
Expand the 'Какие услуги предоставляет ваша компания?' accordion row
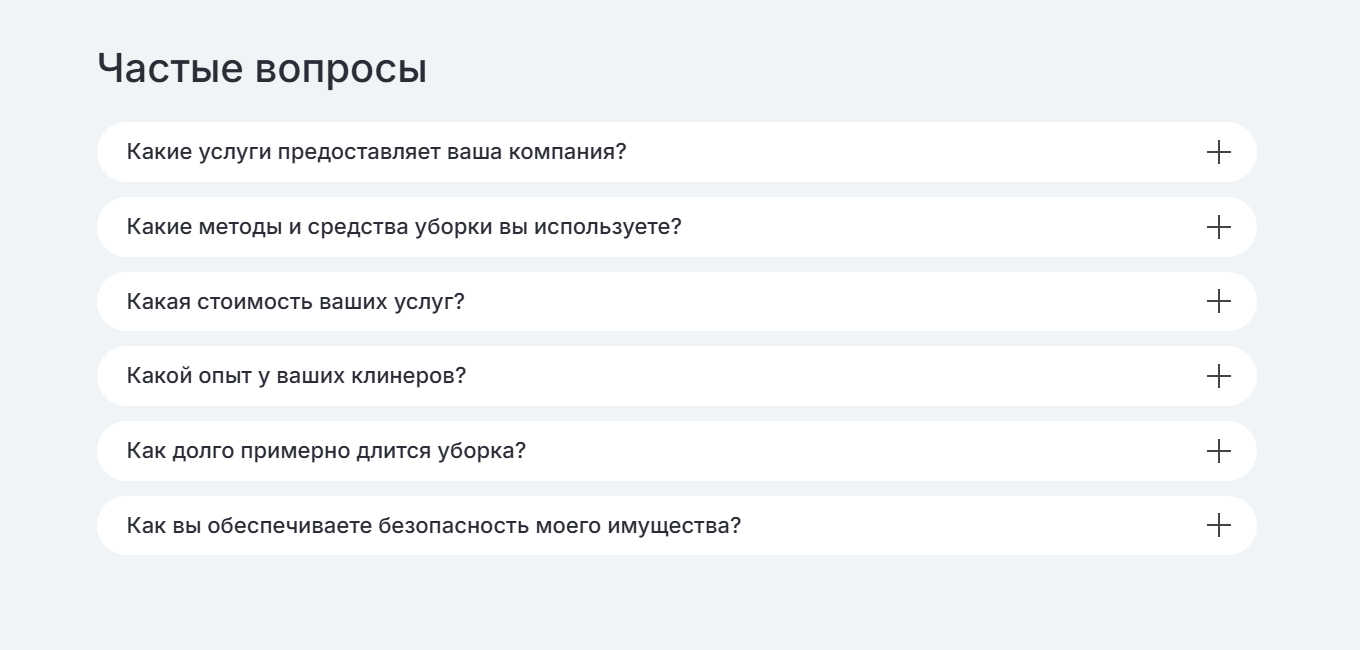677,152
